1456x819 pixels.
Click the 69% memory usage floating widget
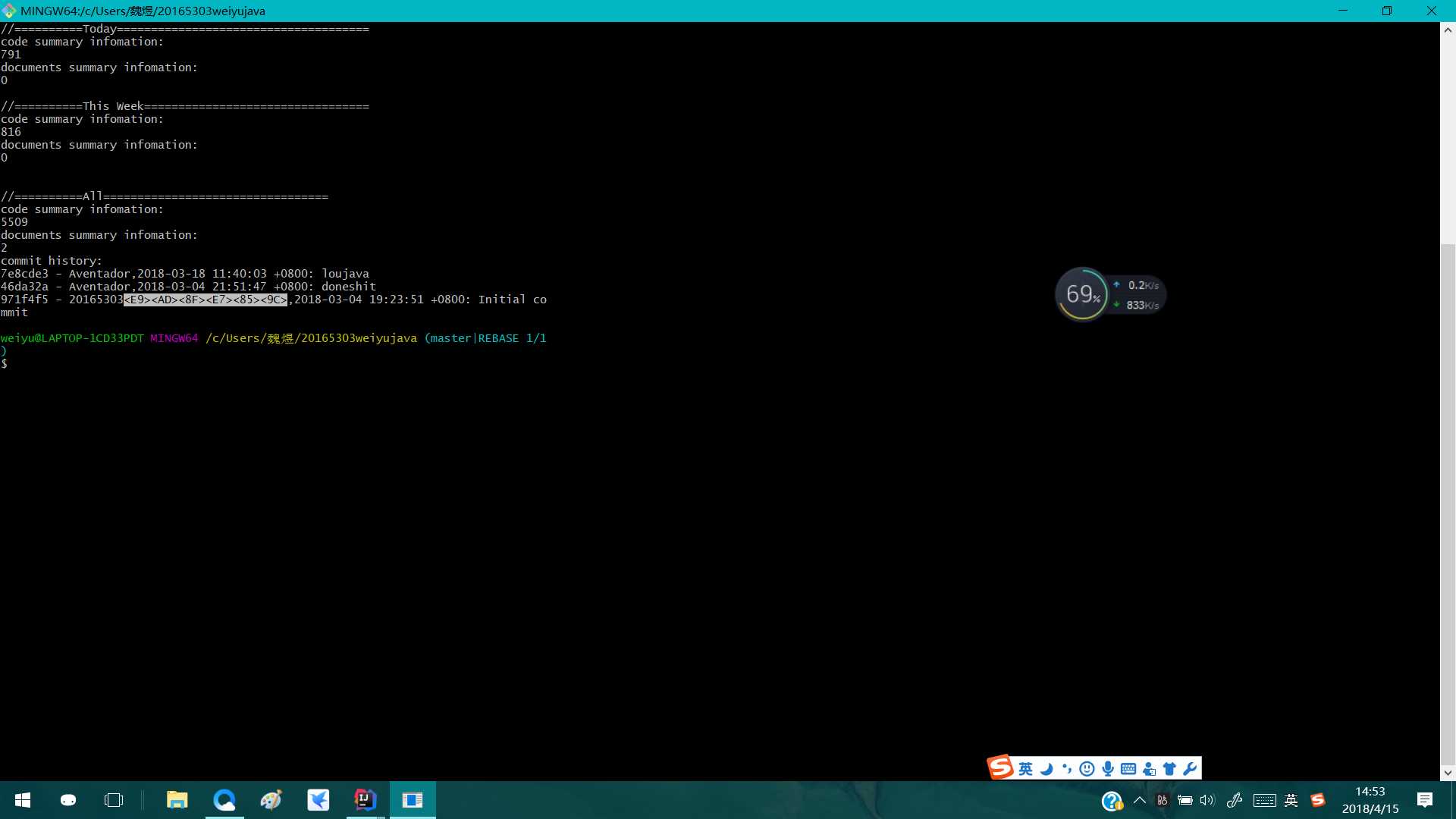(1082, 294)
